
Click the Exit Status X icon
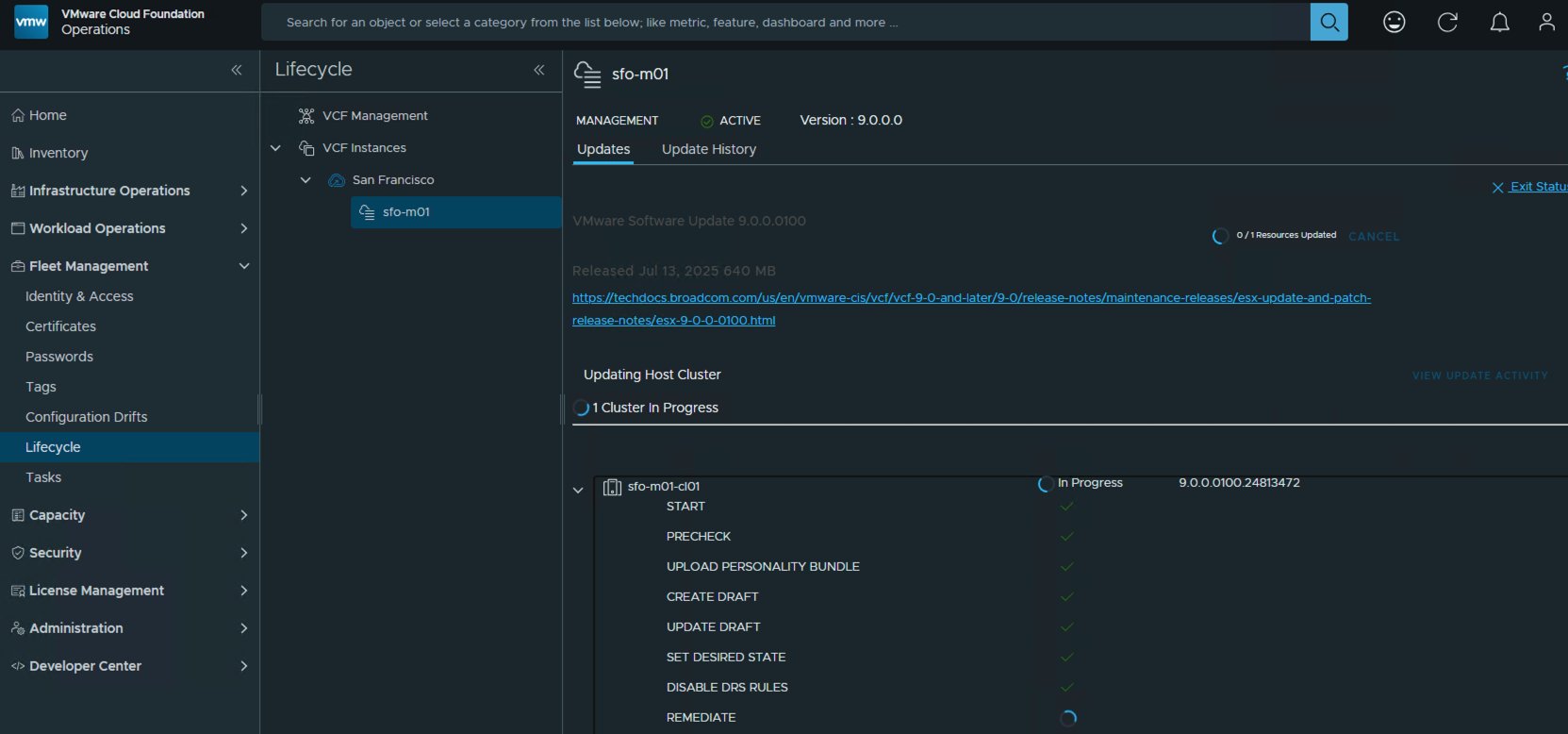click(1497, 188)
